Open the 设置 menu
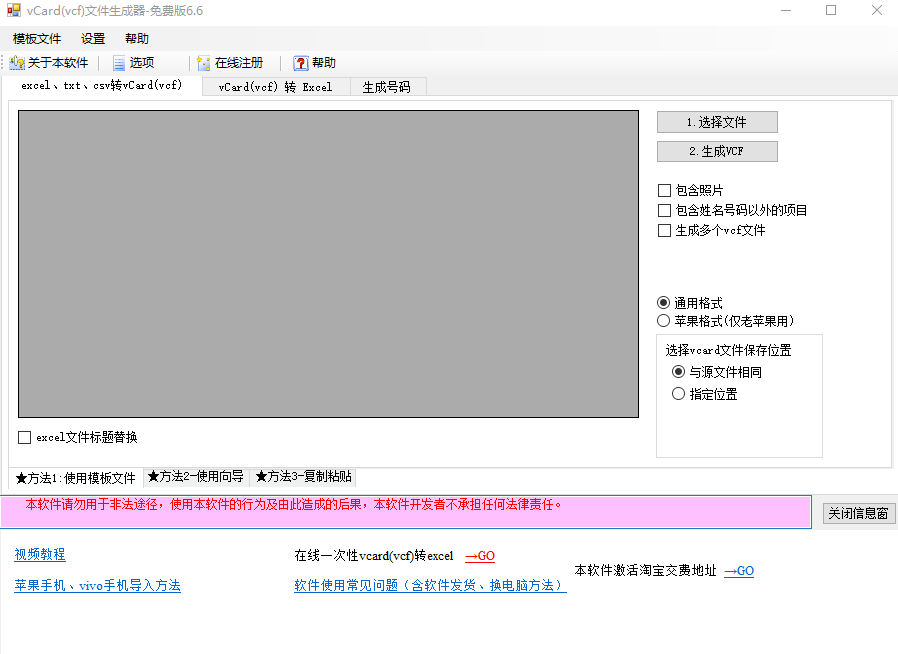 click(x=93, y=39)
